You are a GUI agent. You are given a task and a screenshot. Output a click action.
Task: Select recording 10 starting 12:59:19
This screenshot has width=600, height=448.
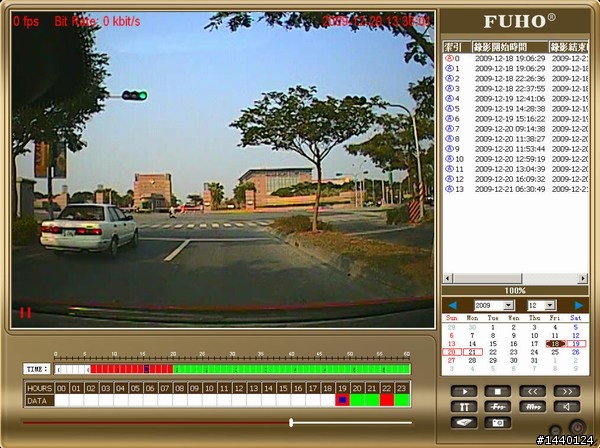[516, 159]
